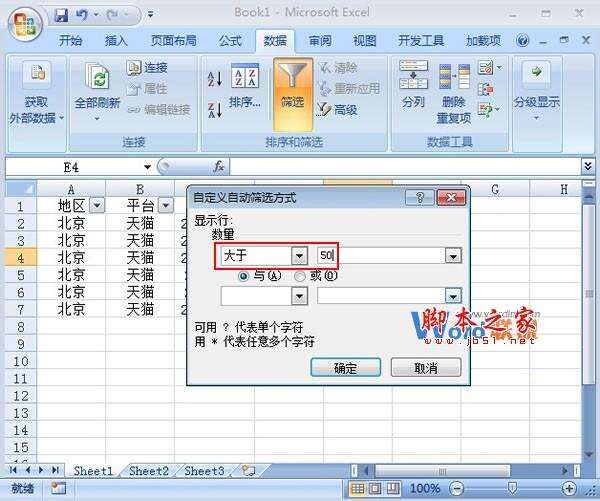
Task: Switch to Page Layout view
Action: pos(375,488)
